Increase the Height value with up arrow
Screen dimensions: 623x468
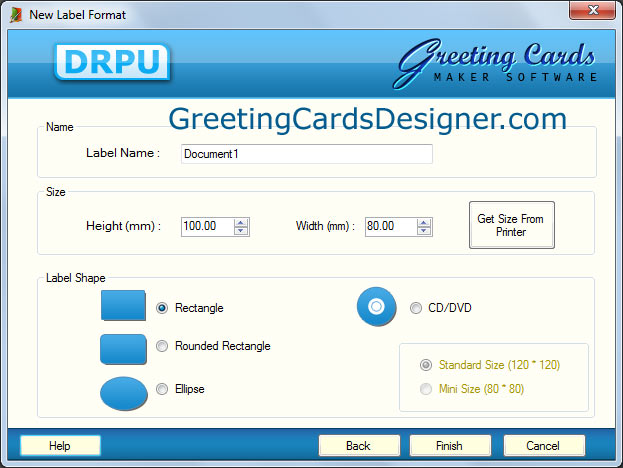tap(241, 222)
